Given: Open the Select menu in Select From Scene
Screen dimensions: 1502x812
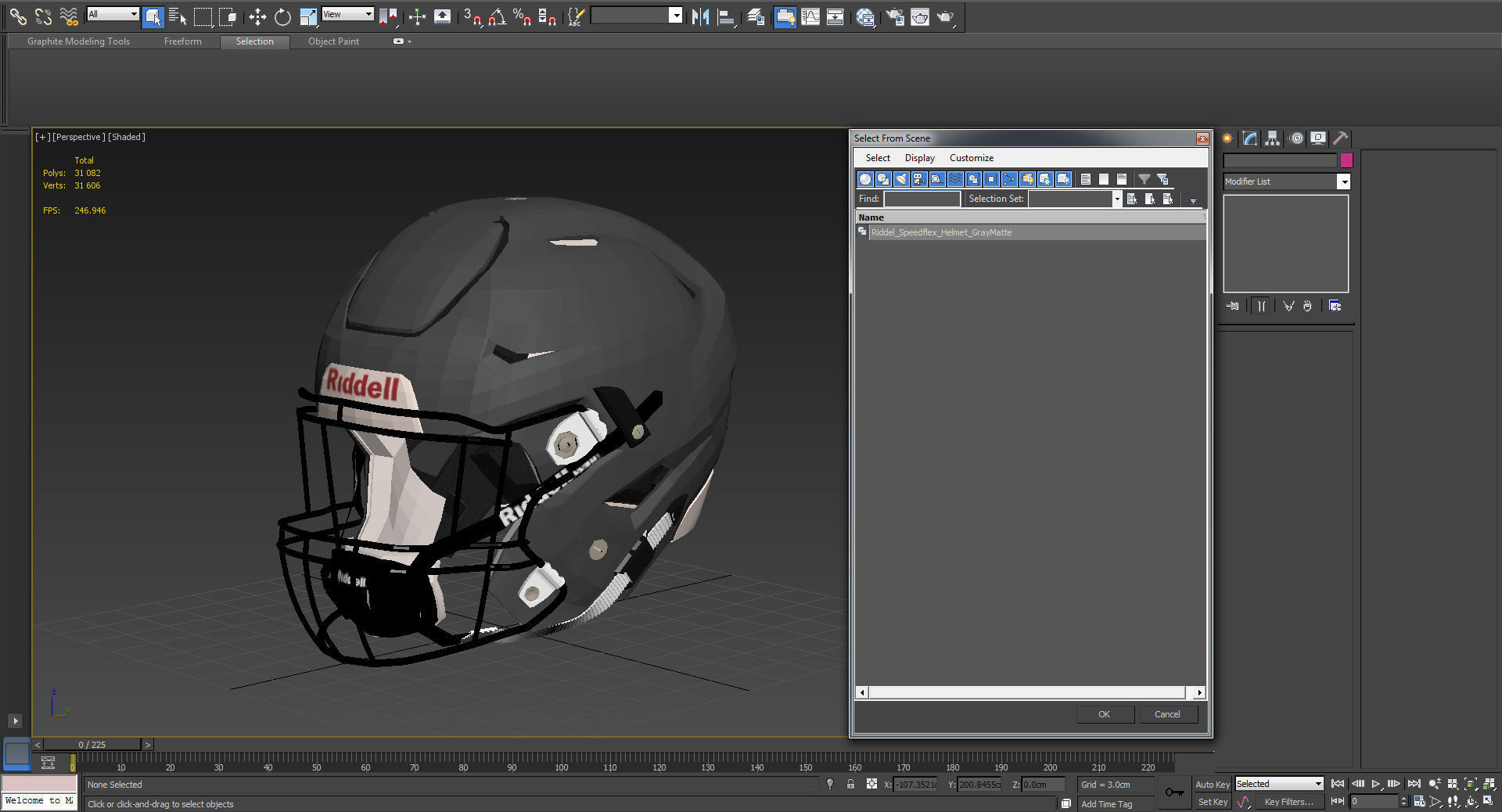Looking at the screenshot, I should coord(878,158).
